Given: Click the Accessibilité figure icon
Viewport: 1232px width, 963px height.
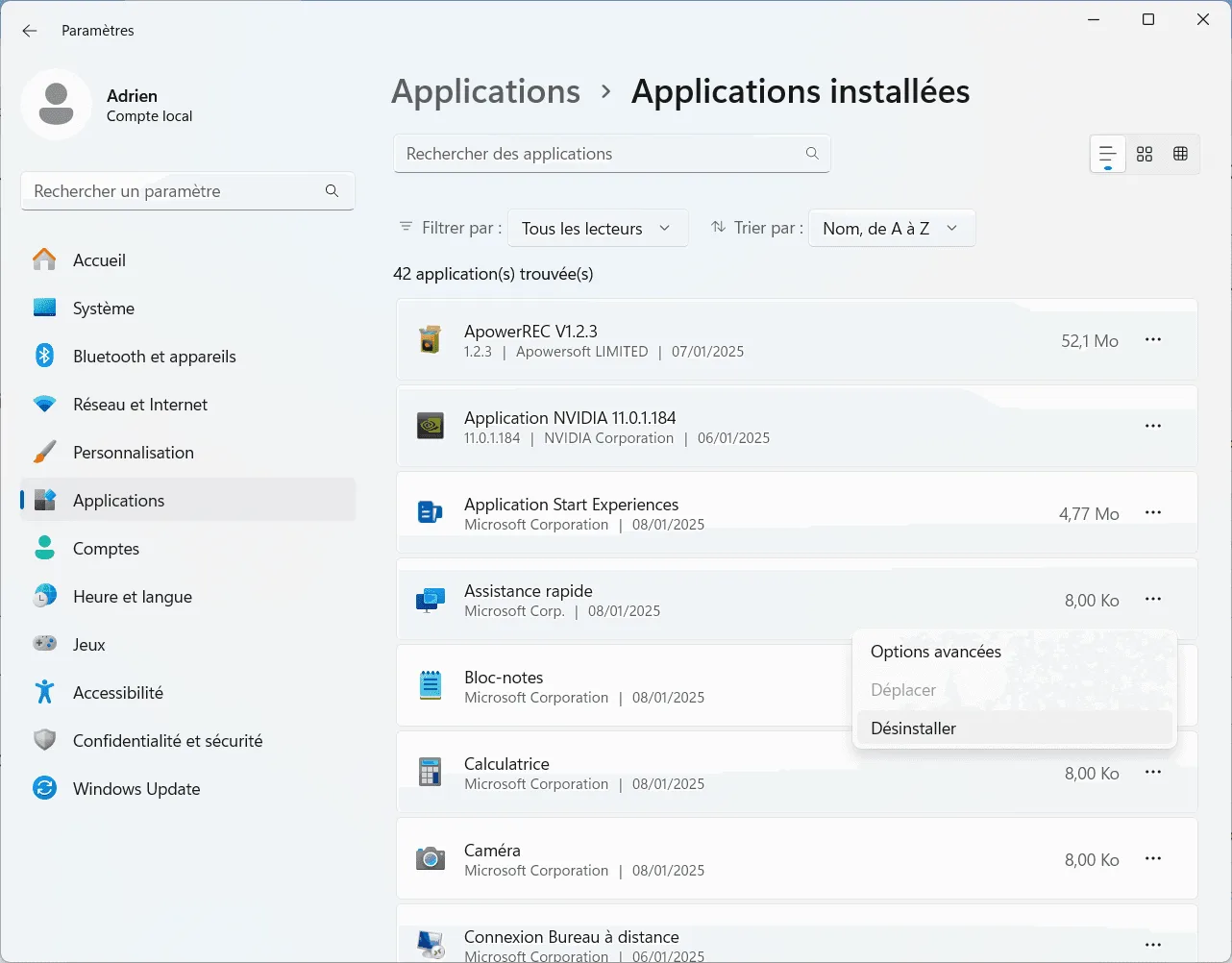Looking at the screenshot, I should 45,692.
